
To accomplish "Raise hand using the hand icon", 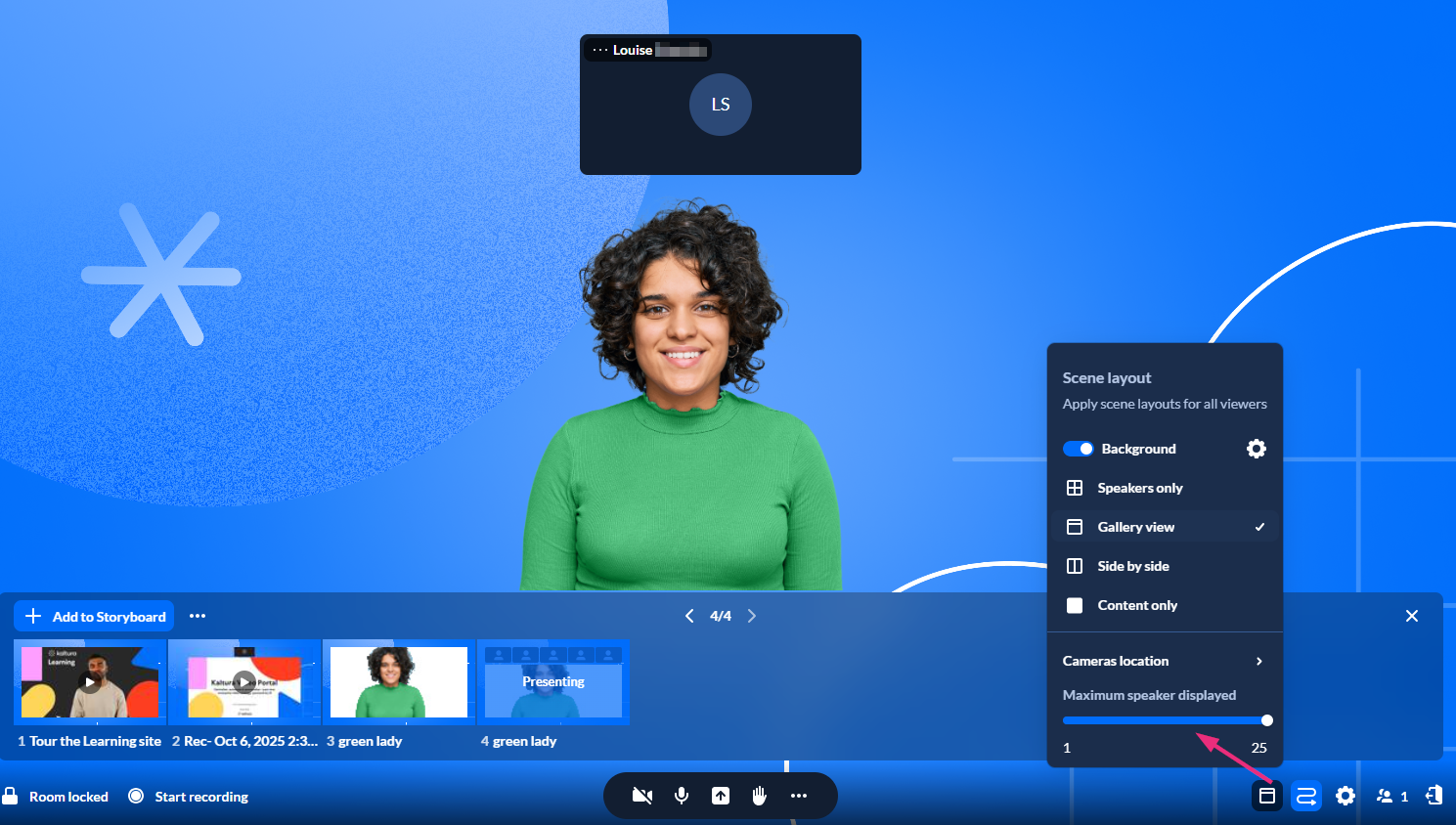I will click(760, 796).
